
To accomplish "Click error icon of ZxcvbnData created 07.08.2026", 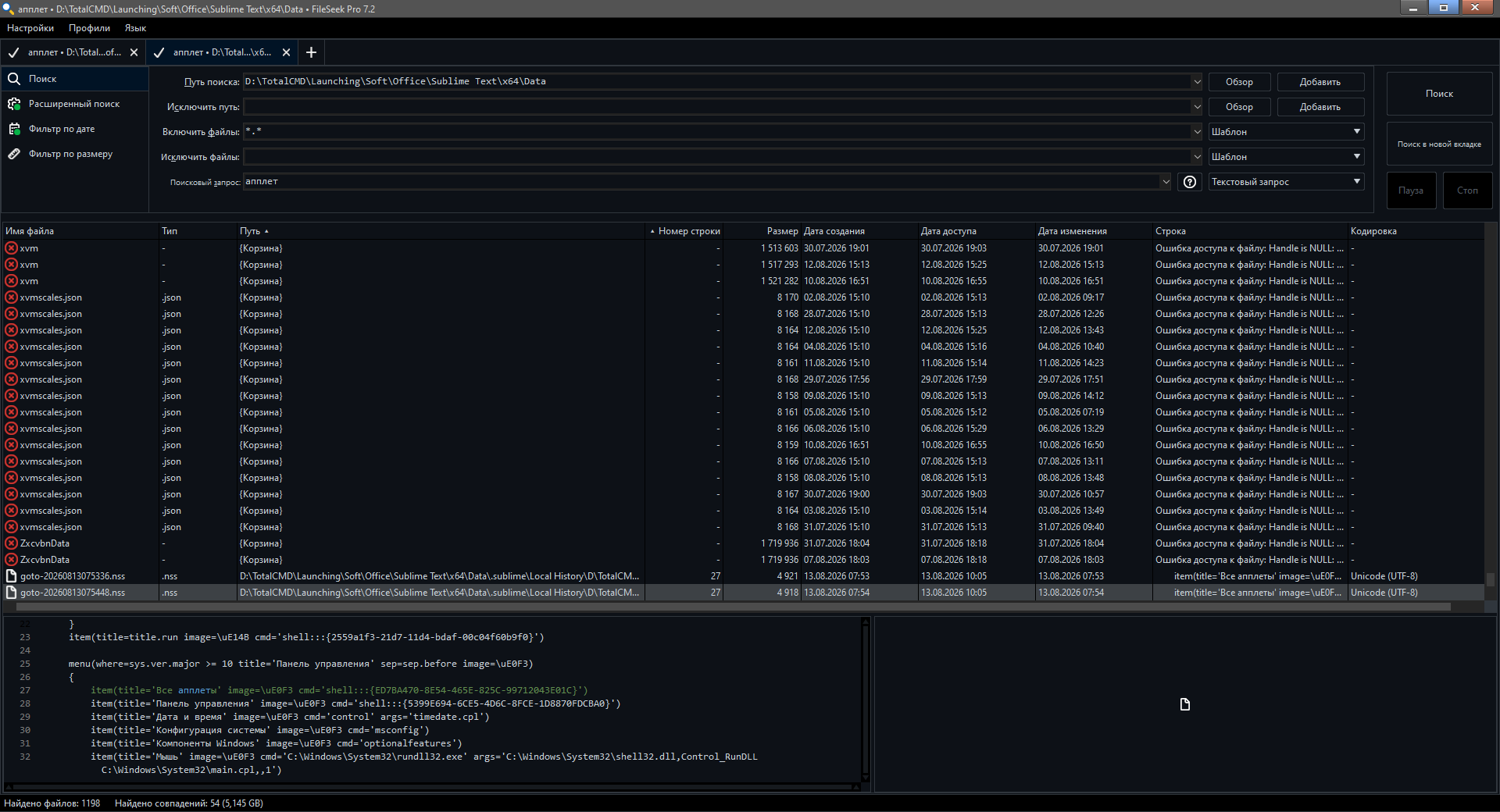I will point(11,560).
